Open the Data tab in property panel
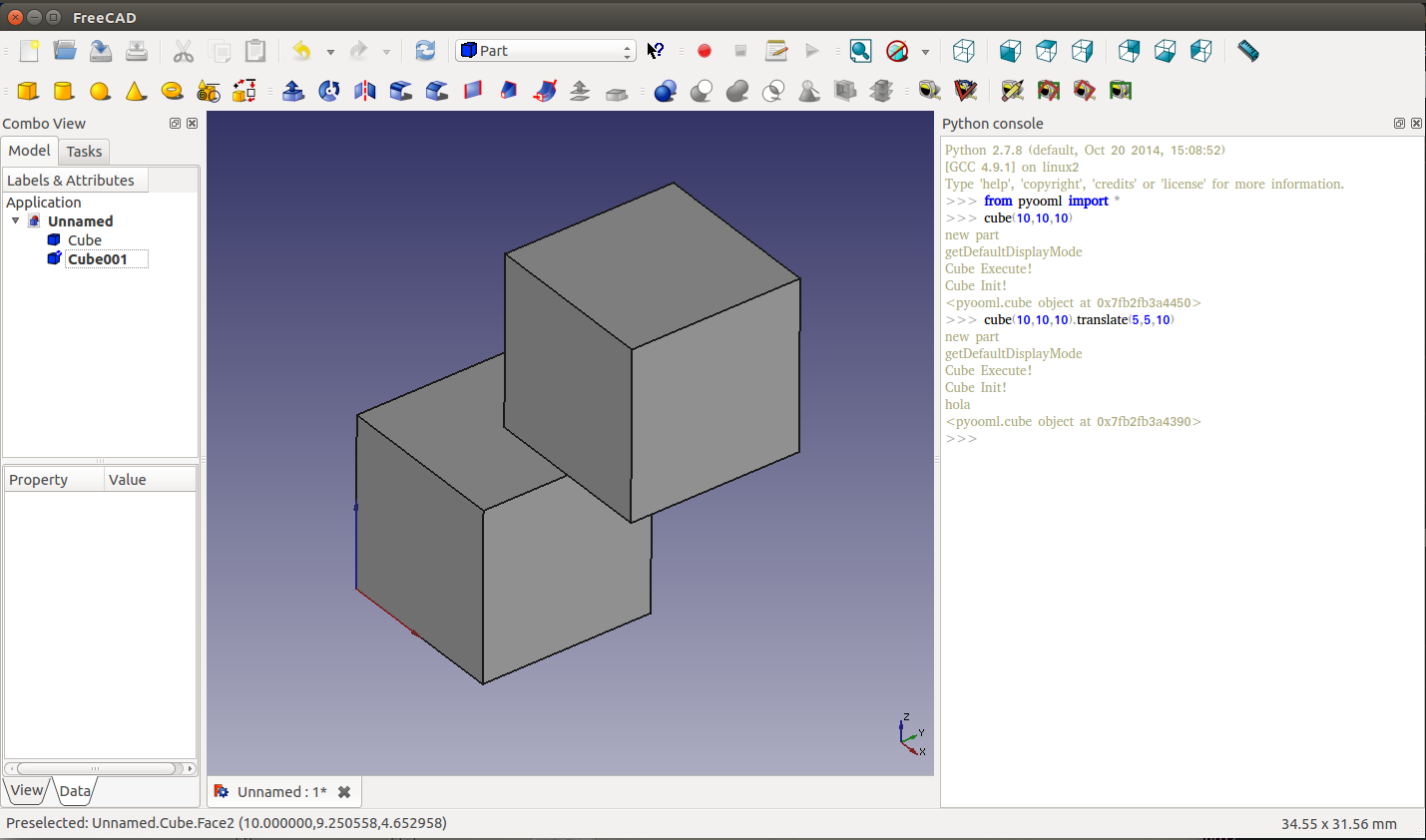1426x840 pixels. [75, 791]
